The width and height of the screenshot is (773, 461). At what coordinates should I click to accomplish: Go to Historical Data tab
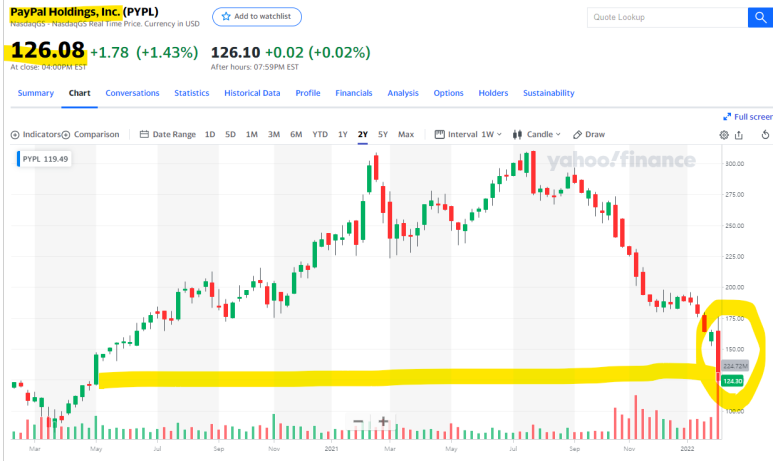tap(252, 93)
